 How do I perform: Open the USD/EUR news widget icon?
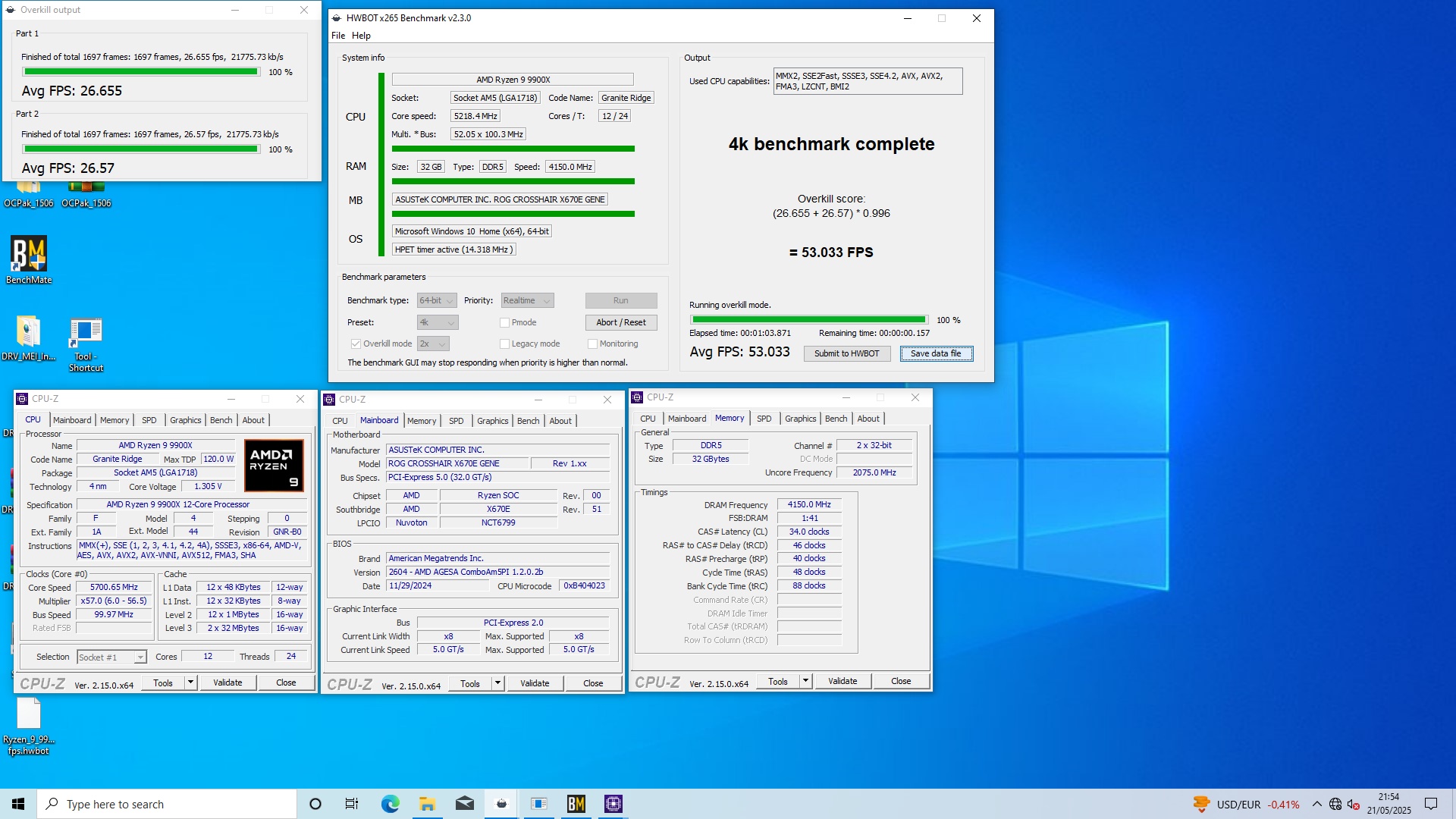(1201, 804)
